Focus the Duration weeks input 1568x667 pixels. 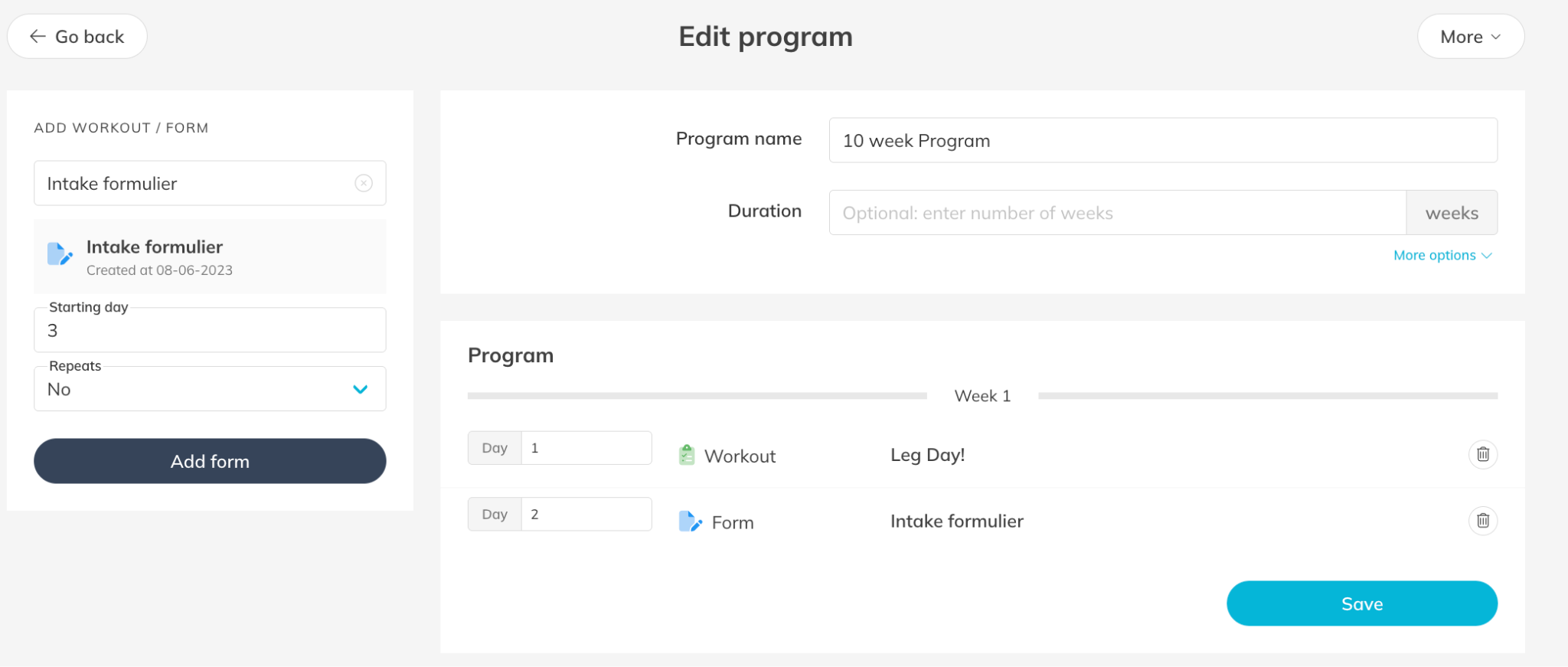[1117, 213]
